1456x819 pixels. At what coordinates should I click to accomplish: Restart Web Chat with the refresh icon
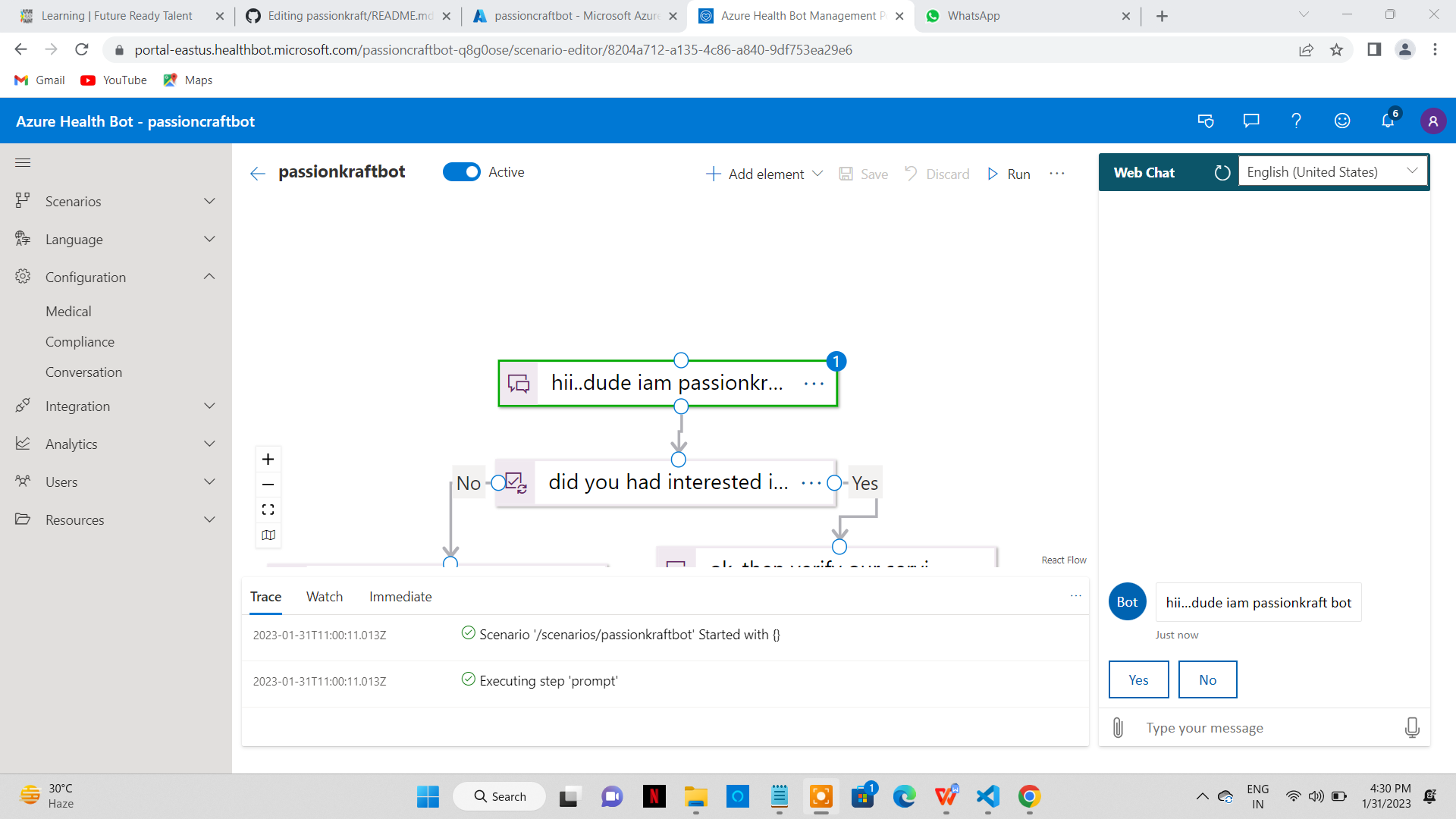click(x=1221, y=172)
